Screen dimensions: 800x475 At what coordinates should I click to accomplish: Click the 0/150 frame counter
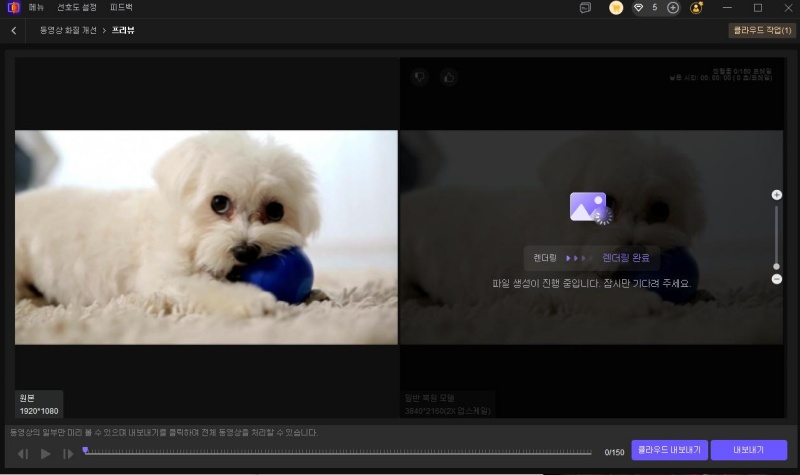click(614, 453)
